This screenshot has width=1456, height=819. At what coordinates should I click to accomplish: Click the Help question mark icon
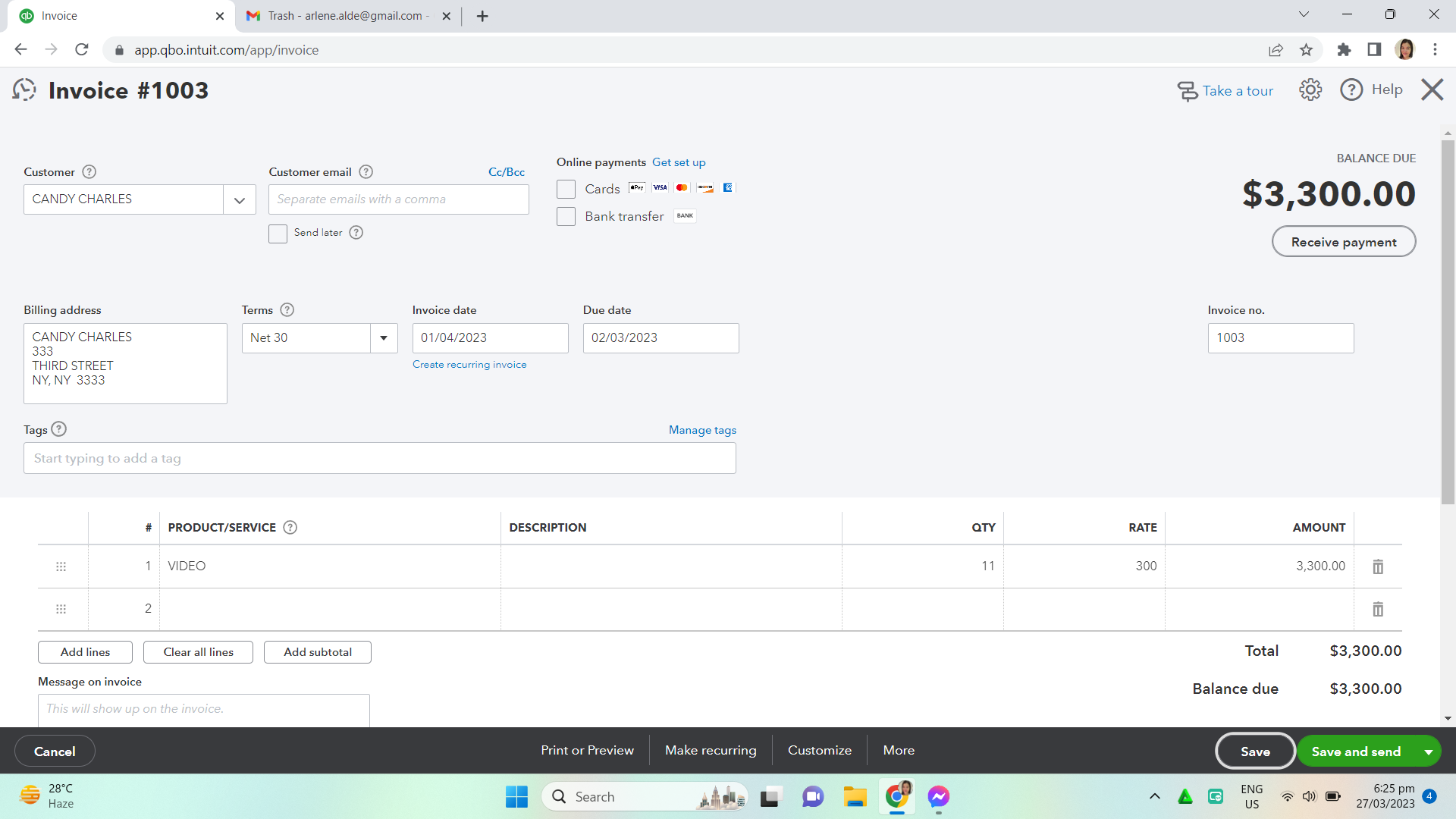[1351, 90]
